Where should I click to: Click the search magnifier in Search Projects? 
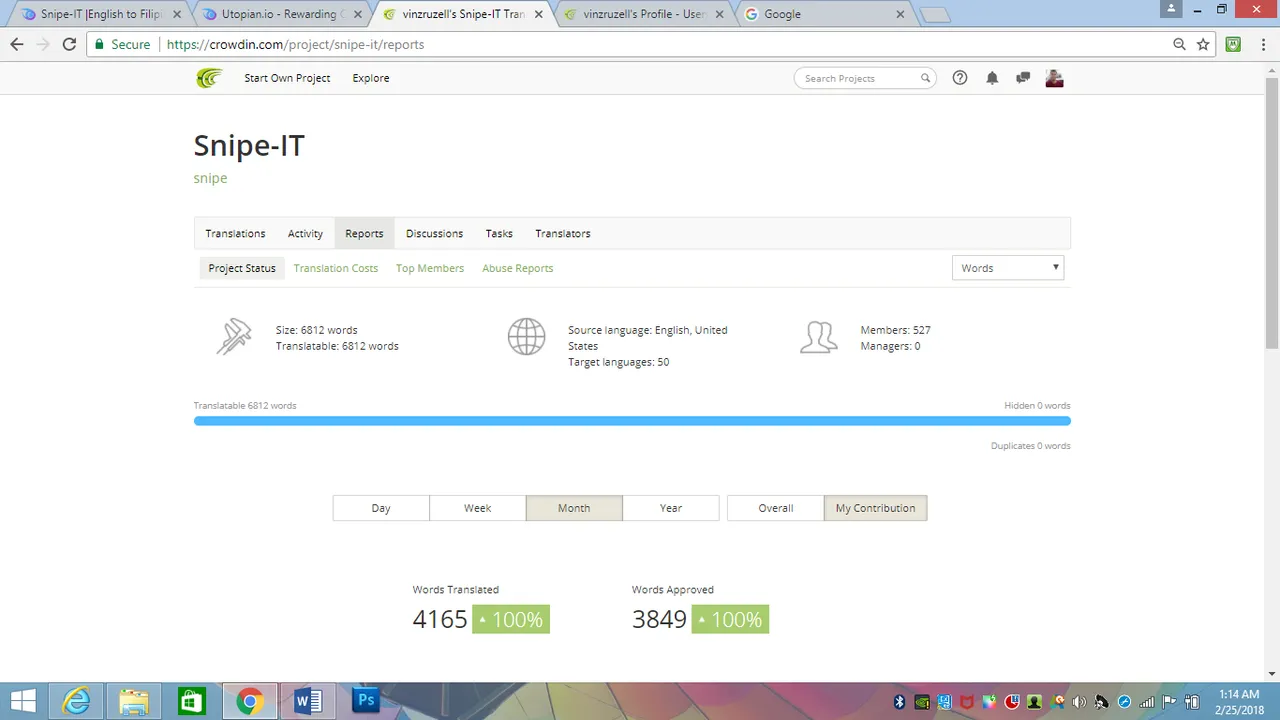point(925,78)
